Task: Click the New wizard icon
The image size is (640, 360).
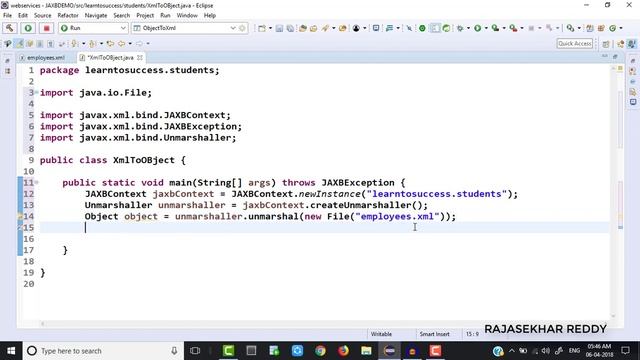Action: [x=262, y=28]
